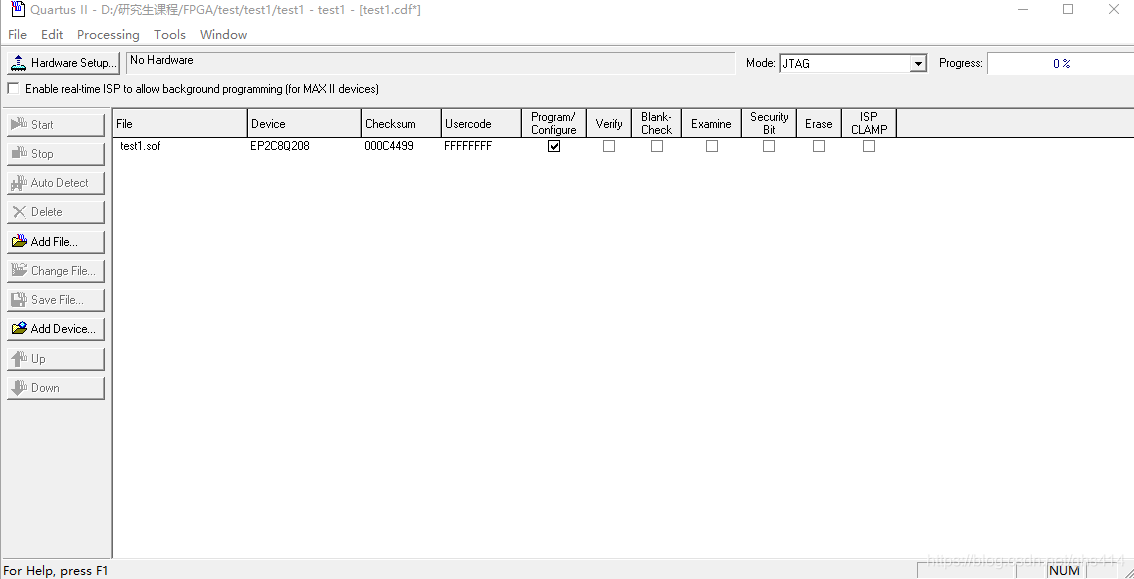This screenshot has height=579, width=1134.
Task: Check Verify for test1.sof
Action: click(x=609, y=146)
